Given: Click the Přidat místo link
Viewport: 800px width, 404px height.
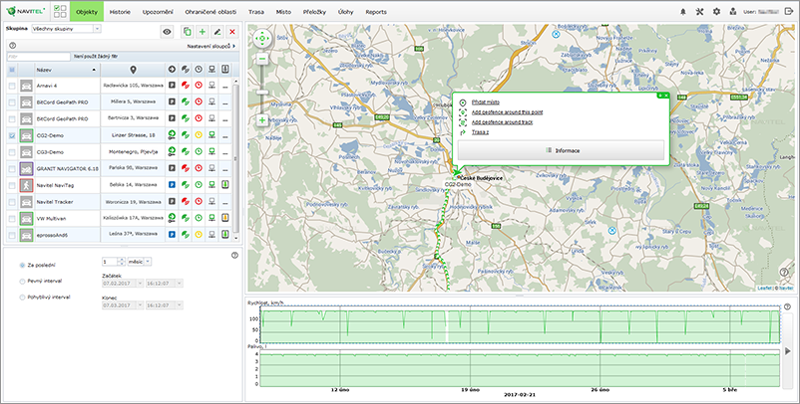Looking at the screenshot, I should [487, 103].
